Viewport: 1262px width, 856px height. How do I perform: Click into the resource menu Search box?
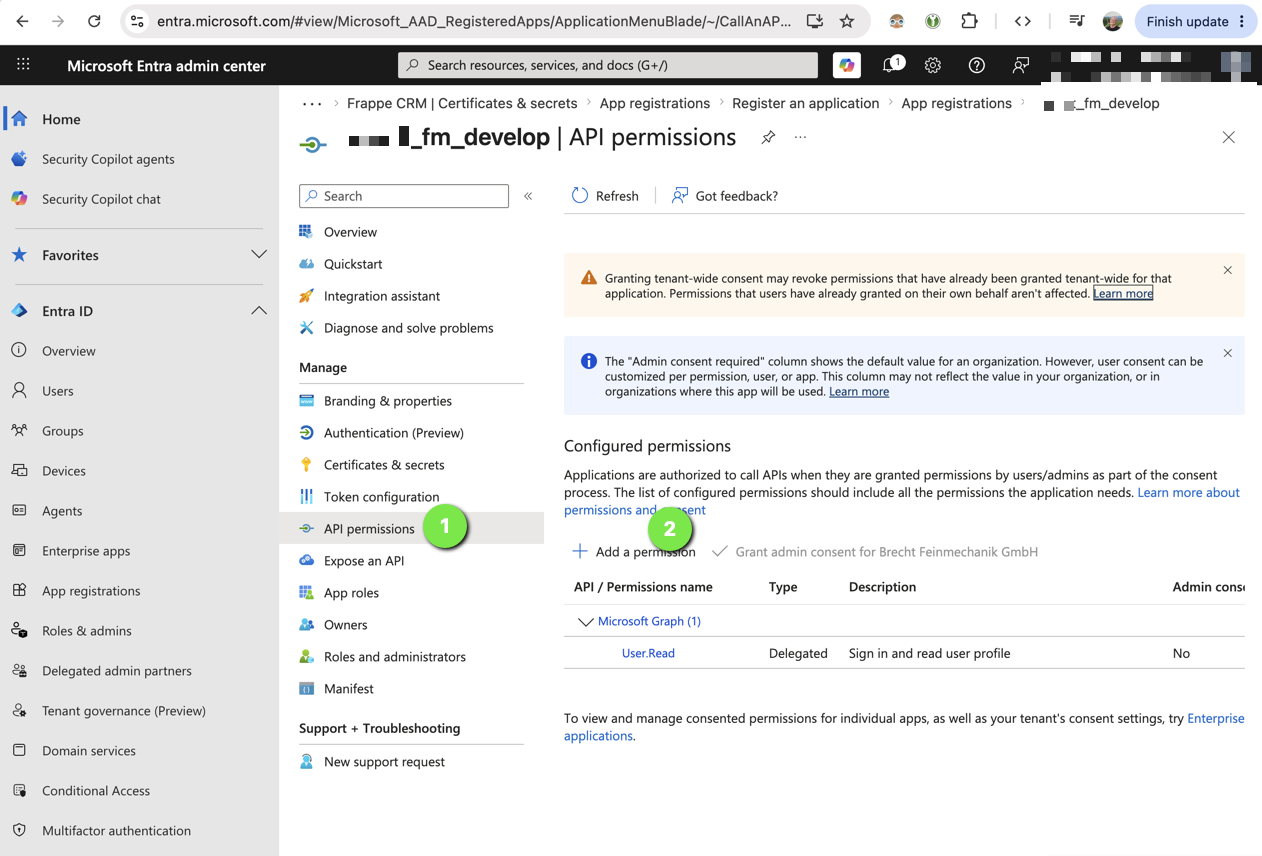pos(404,196)
